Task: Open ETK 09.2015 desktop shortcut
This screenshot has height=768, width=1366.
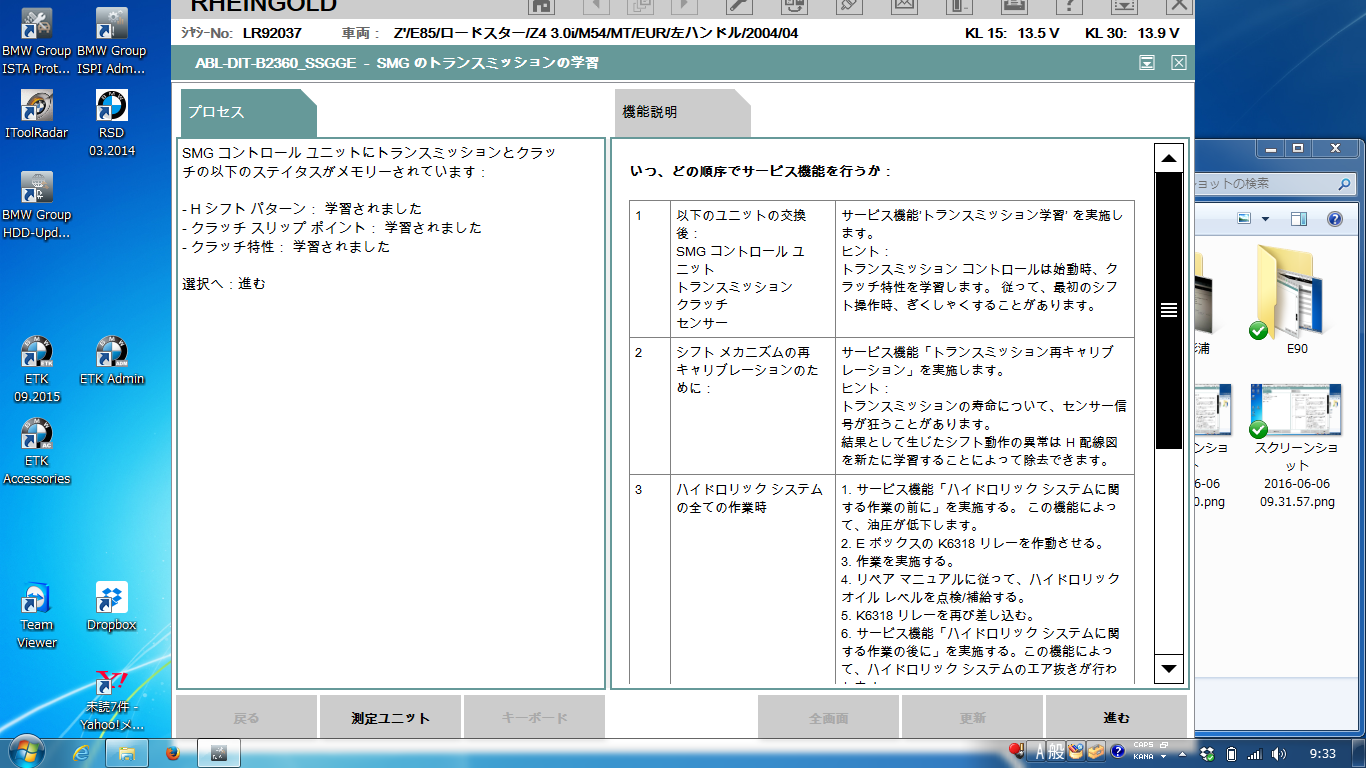Action: (x=37, y=370)
